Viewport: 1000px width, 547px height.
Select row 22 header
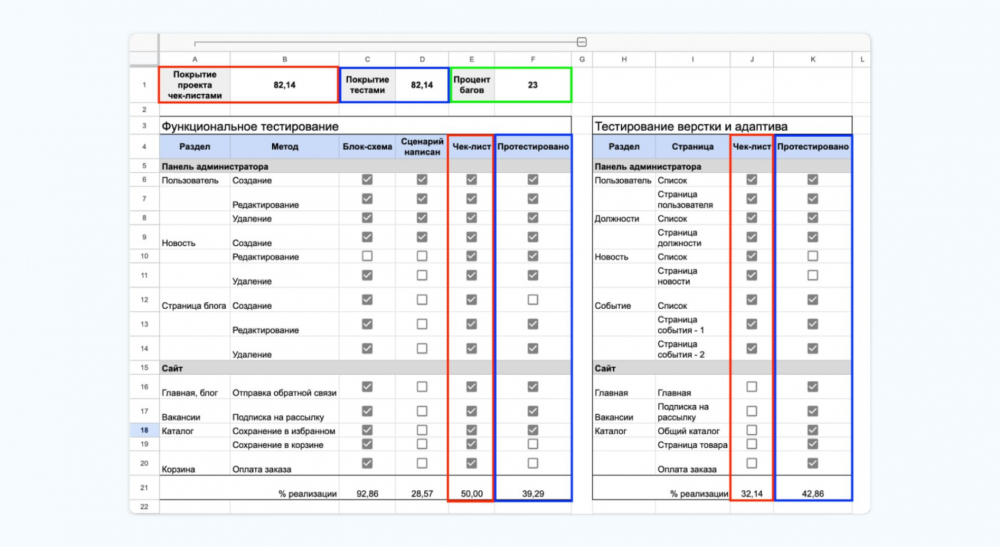coord(144,507)
